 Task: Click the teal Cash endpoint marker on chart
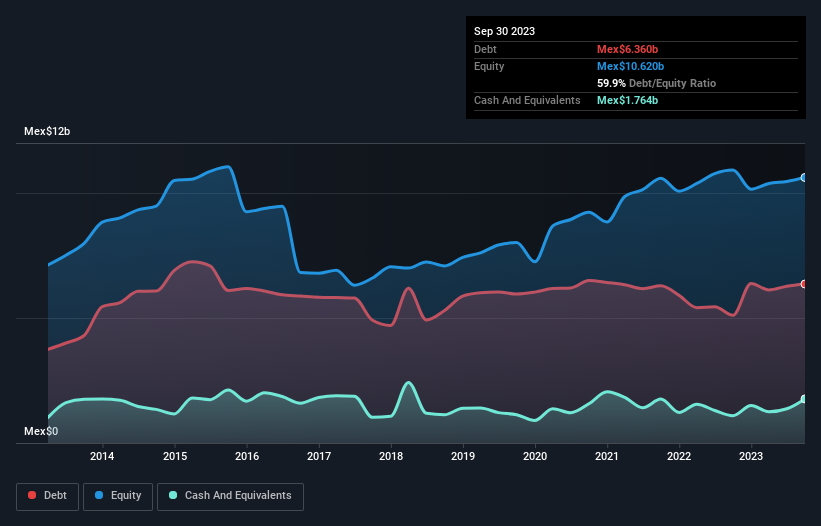[804, 399]
